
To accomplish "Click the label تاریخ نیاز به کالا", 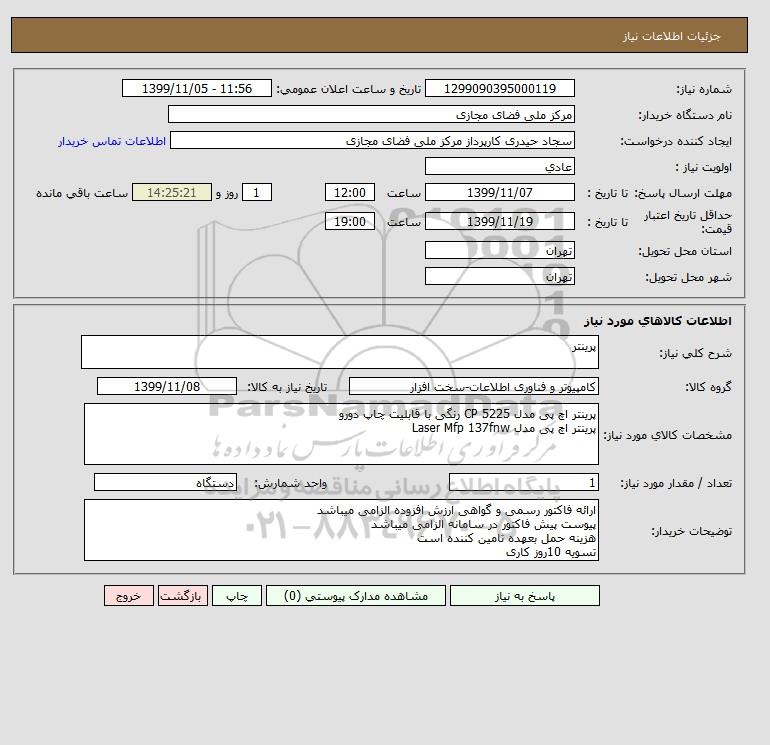I will [x=287, y=387].
